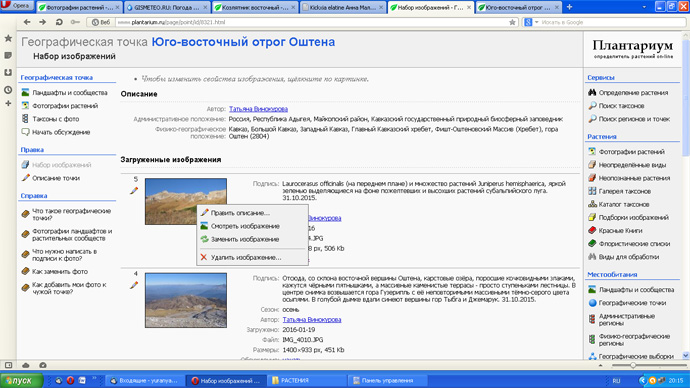Switch to the Kidosia elatine tab
The height and width of the screenshot is (388, 690).
[x=343, y=7]
